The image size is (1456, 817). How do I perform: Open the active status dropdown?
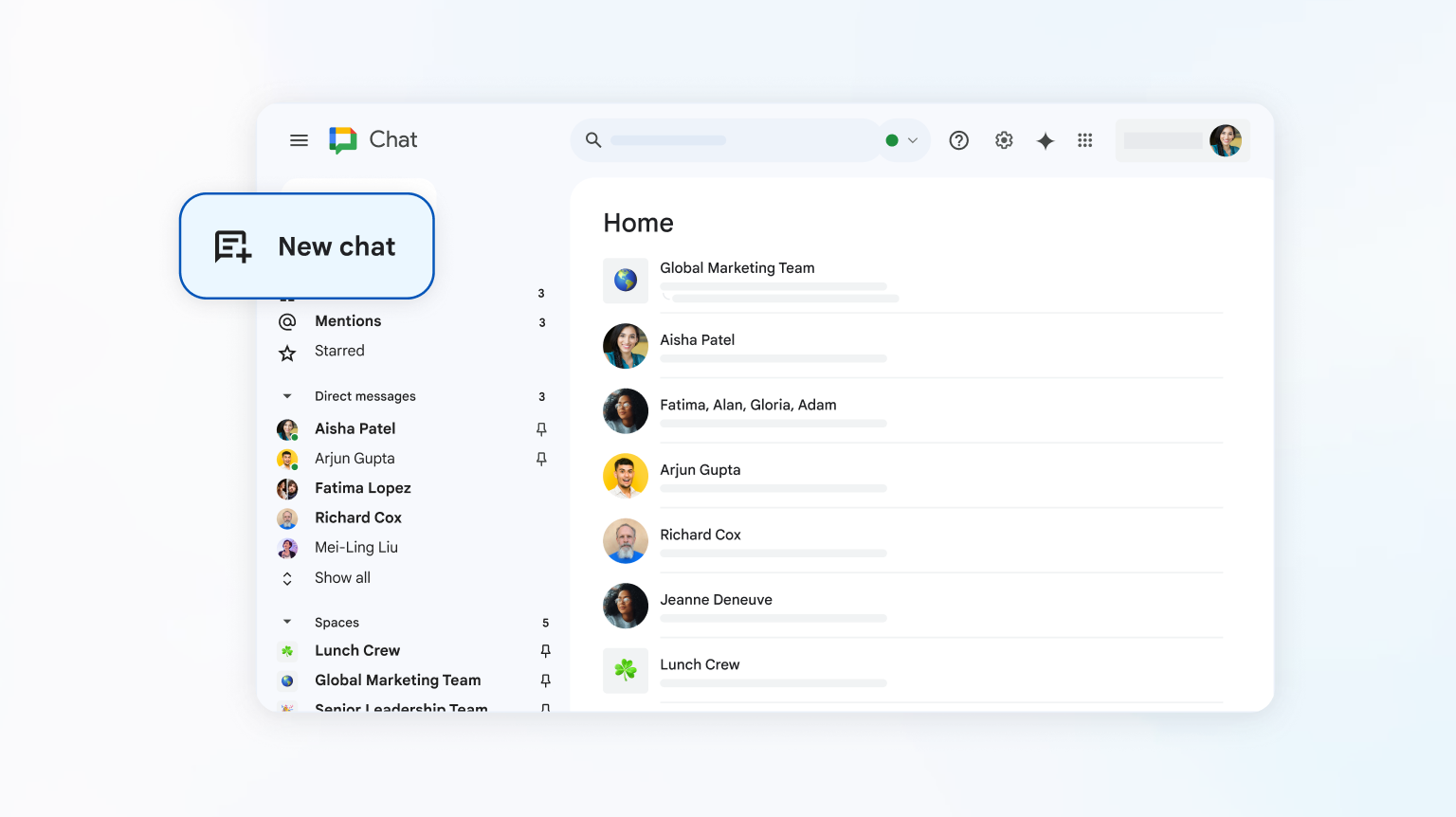pos(902,140)
